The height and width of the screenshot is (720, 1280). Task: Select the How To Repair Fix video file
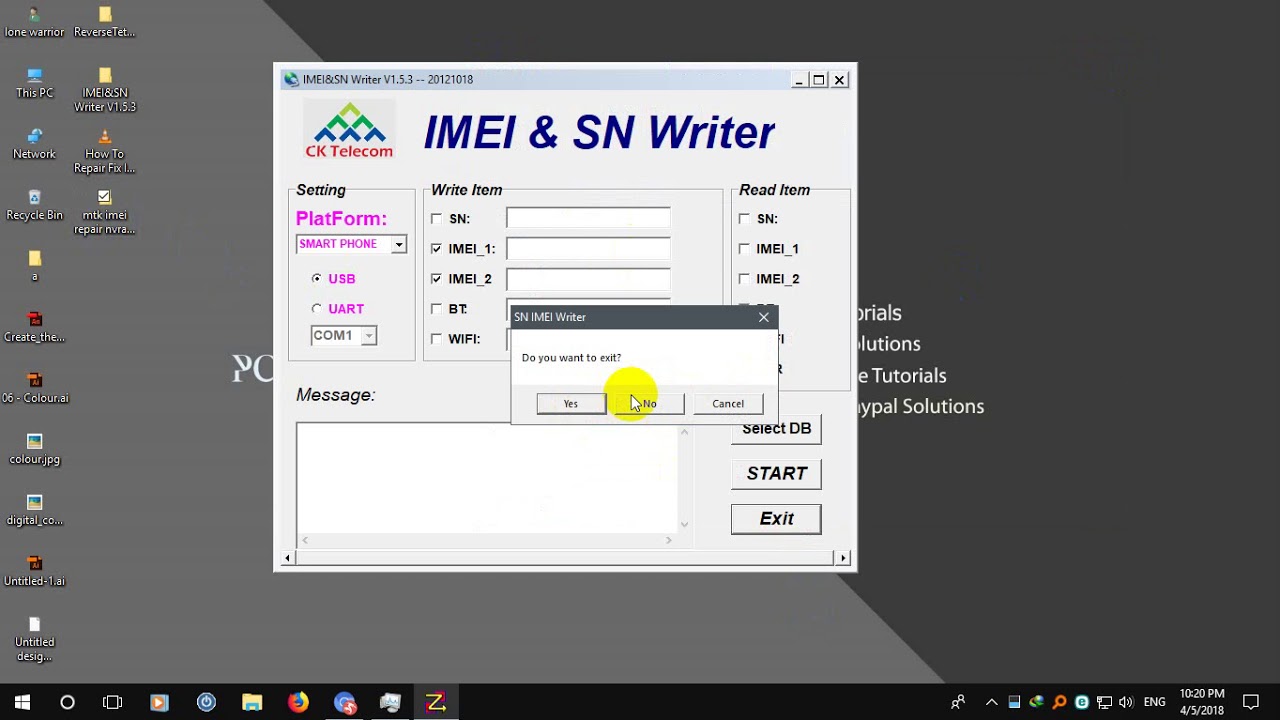coord(104,151)
